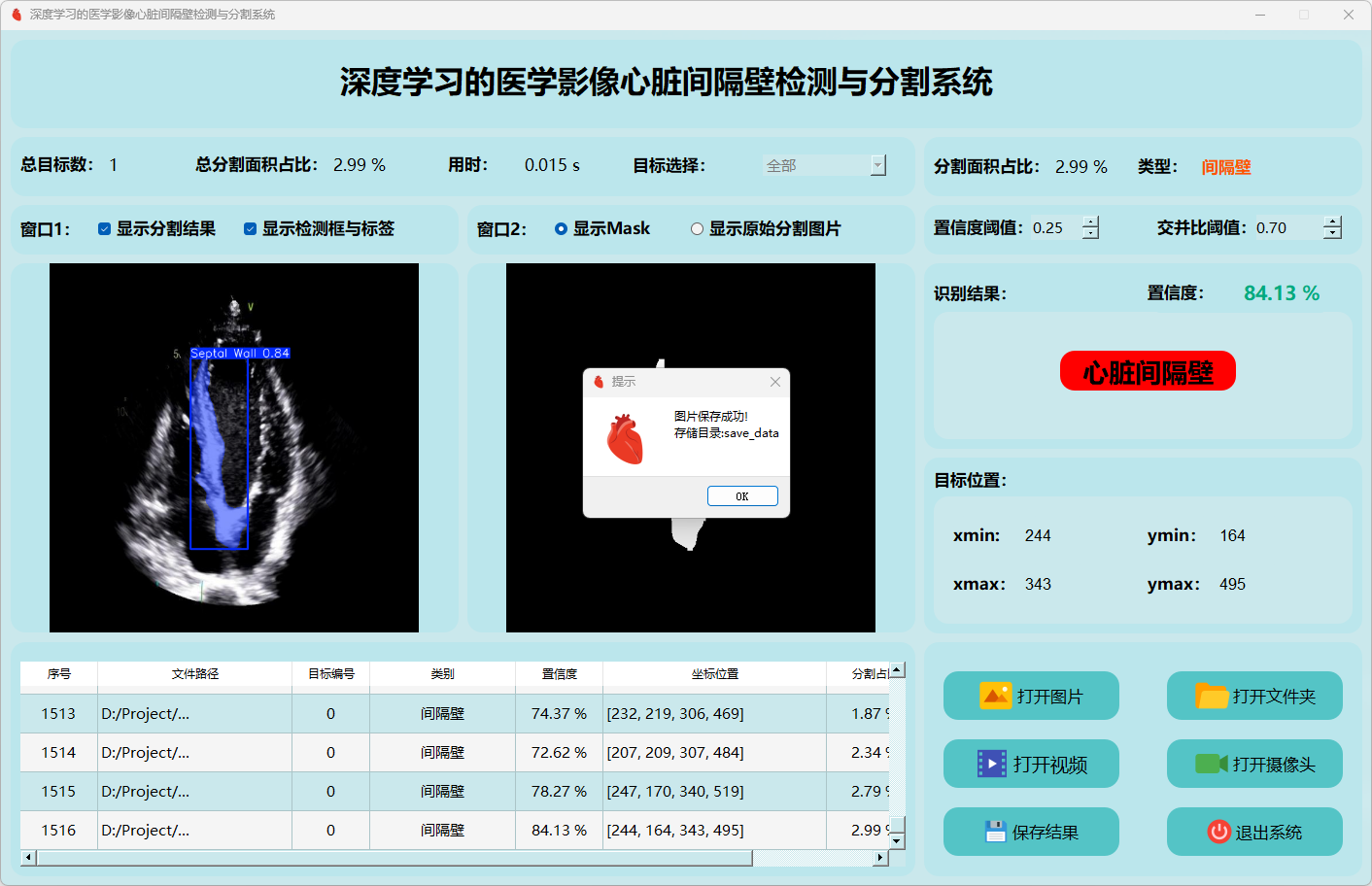Viewport: 1372px width, 886px height.
Task: Select the 显示Mask radio option
Action: [561, 229]
